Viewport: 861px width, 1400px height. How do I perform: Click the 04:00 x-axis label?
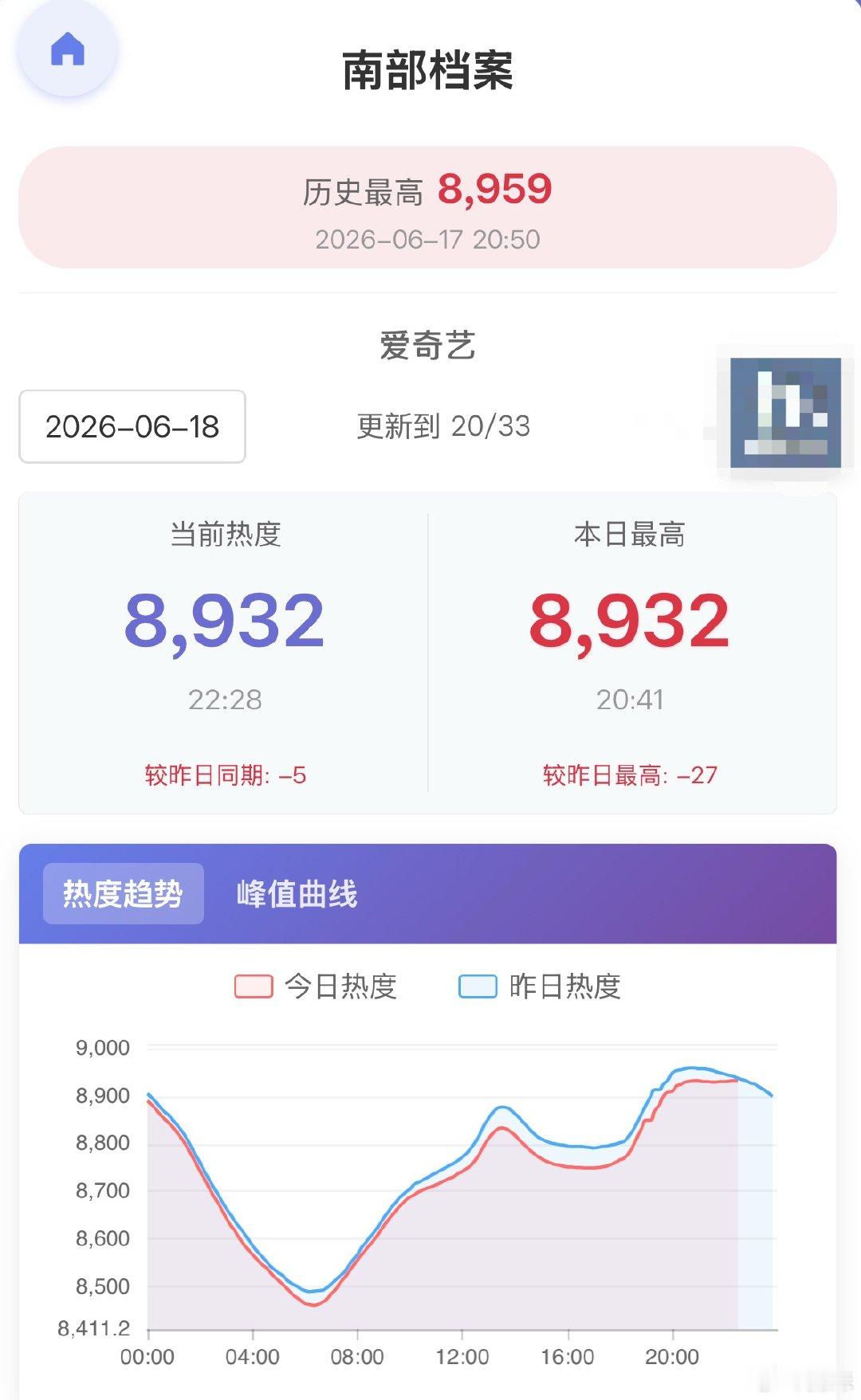pos(253,1357)
